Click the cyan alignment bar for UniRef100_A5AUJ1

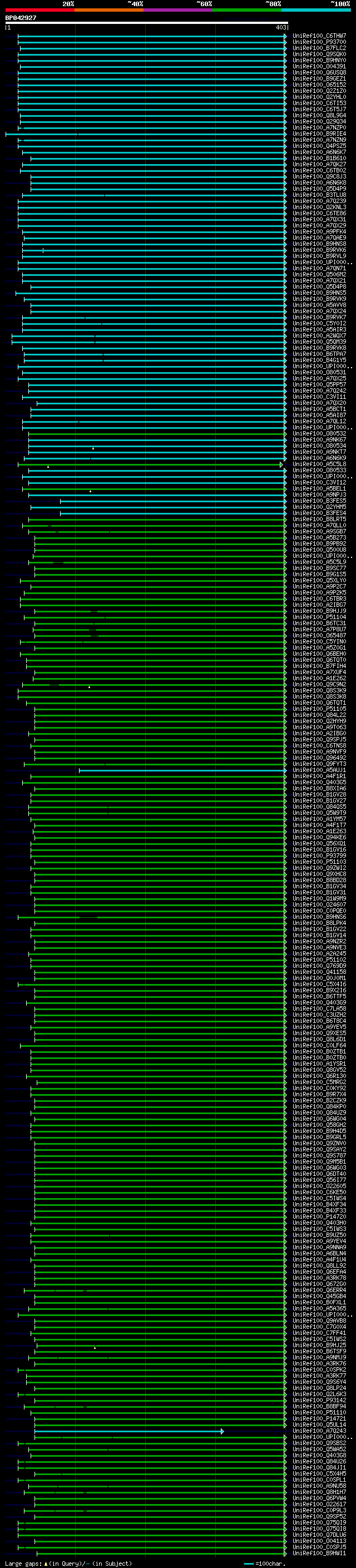click(182, 770)
